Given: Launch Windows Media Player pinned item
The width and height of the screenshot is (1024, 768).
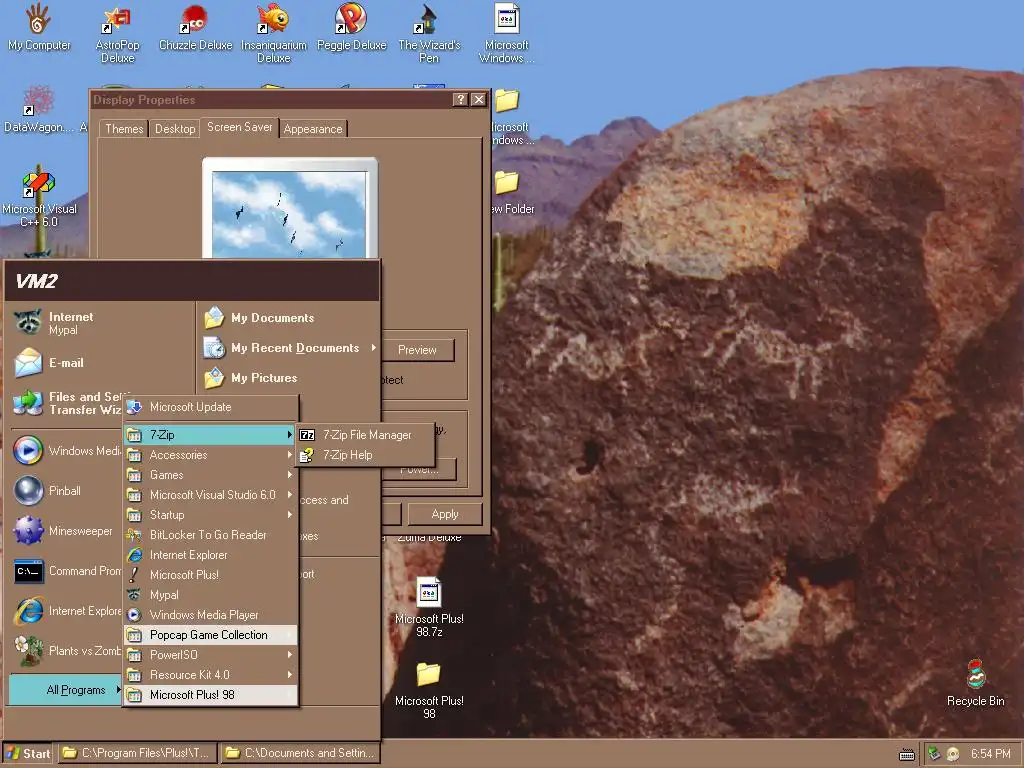Looking at the screenshot, I should pos(67,451).
